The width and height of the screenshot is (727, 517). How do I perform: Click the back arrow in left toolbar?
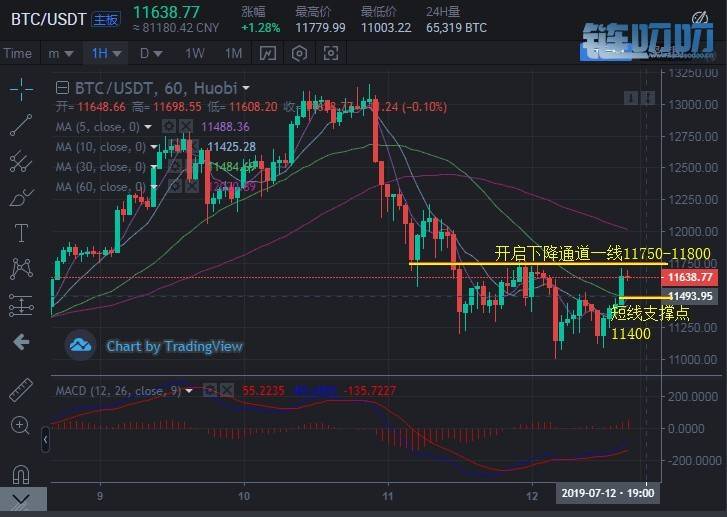[21, 343]
